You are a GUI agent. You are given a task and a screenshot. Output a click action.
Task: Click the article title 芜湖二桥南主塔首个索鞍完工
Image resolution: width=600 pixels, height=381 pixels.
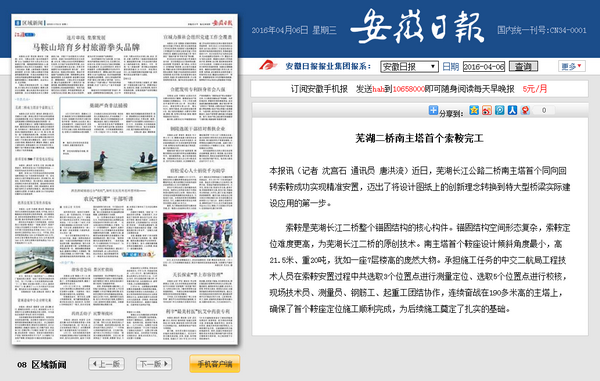coord(419,138)
